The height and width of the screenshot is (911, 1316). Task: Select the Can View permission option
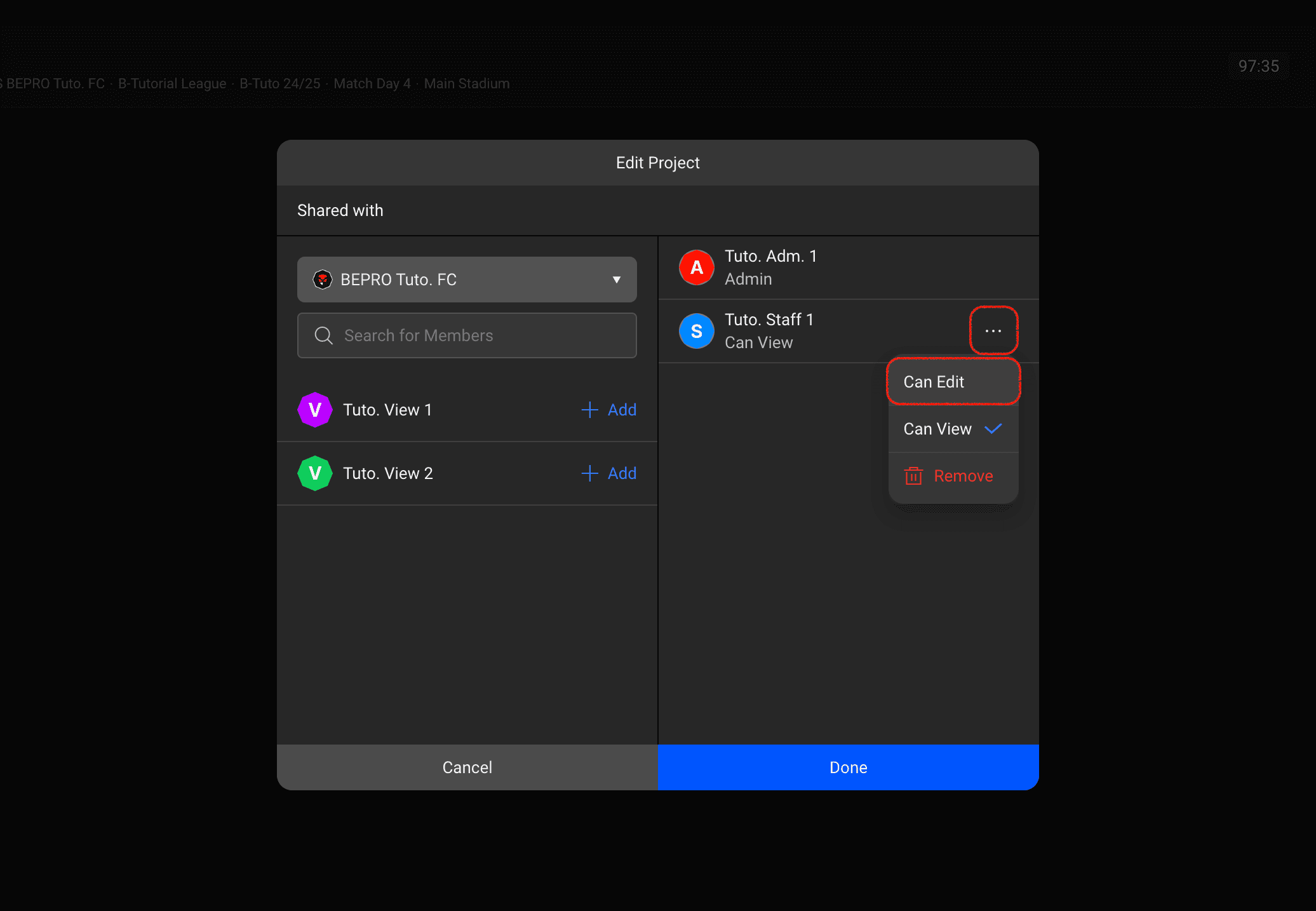click(x=937, y=429)
